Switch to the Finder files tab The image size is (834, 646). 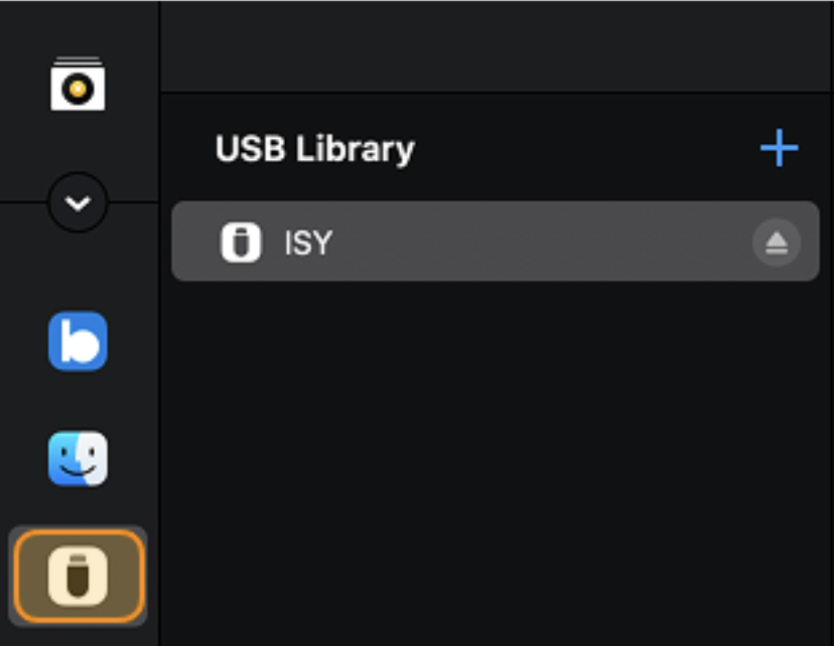[78, 459]
